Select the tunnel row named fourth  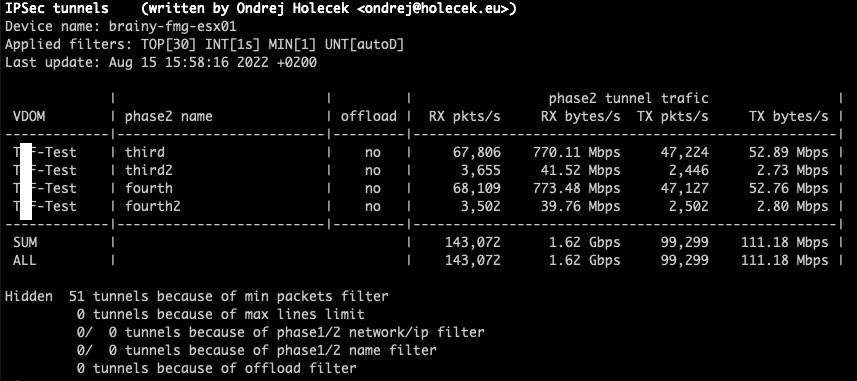424,188
